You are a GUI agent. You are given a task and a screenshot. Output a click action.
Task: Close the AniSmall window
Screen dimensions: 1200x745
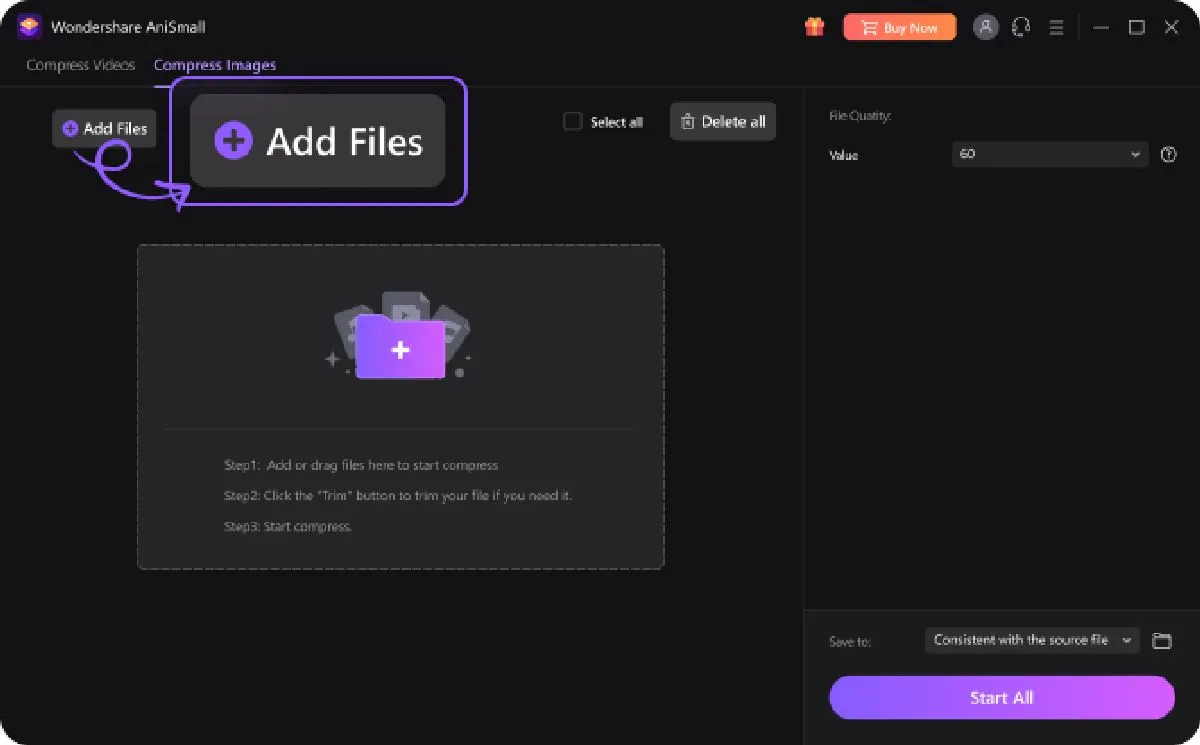(x=1172, y=28)
